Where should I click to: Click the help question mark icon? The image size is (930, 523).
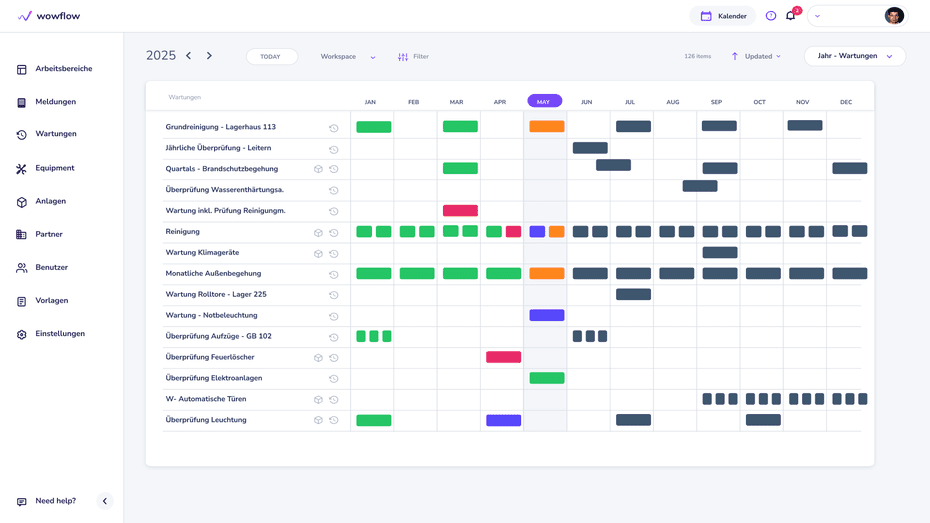(770, 16)
